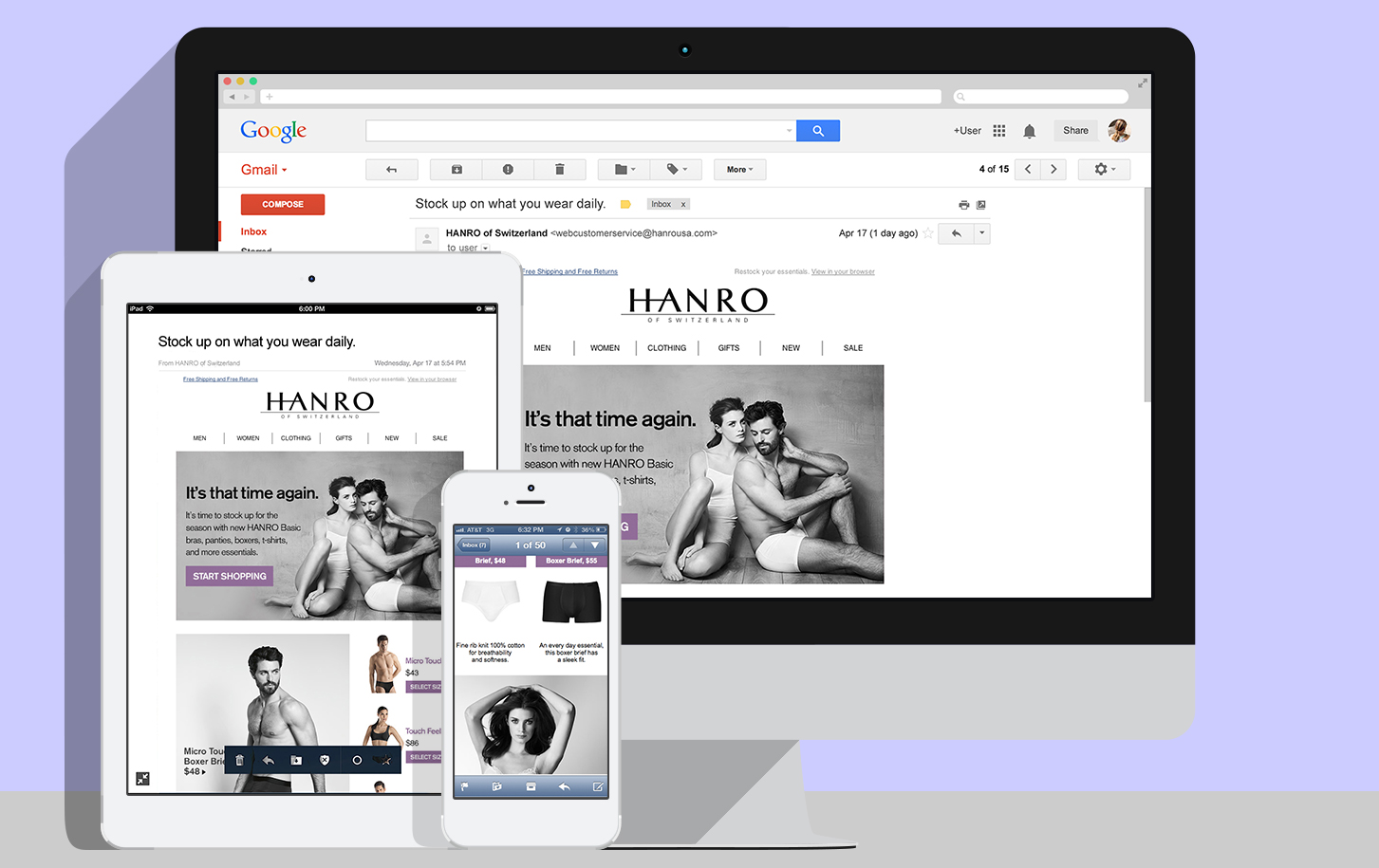
Task: Remove the Inbox label with x
Action: (x=683, y=204)
